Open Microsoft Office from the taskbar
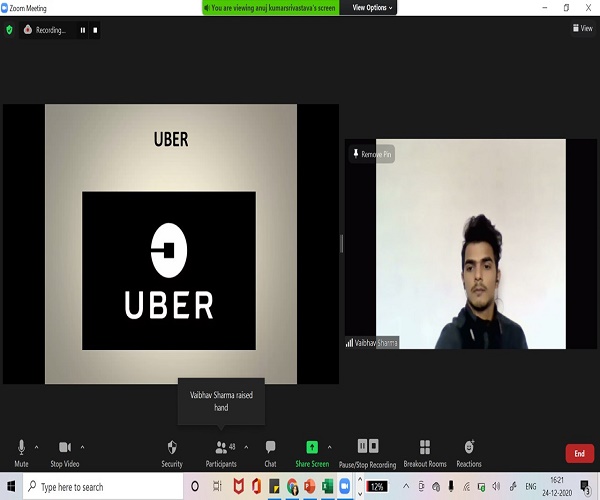Viewport: 600px width, 500px height. [256, 487]
